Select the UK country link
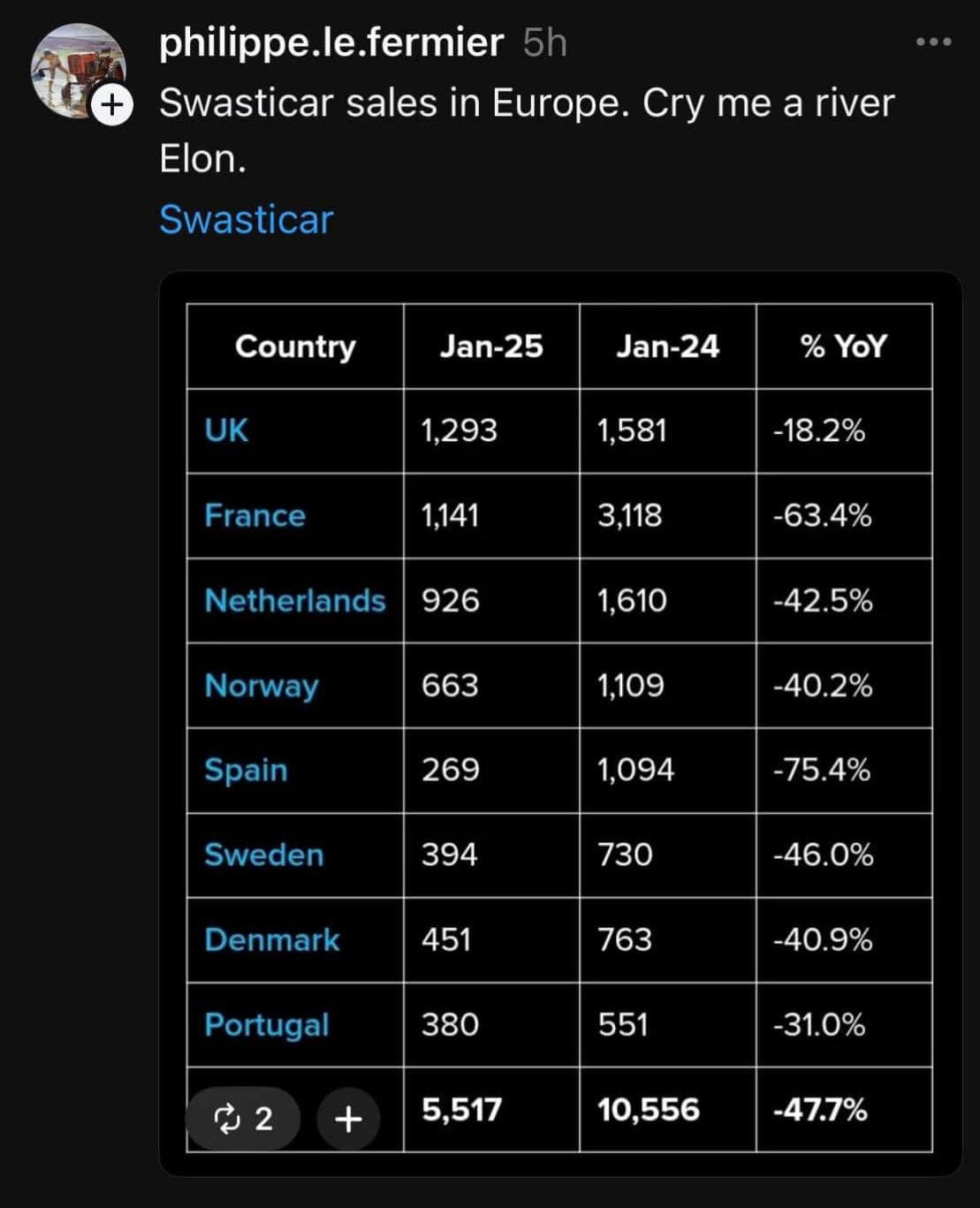Viewport: 980px width, 1208px height. click(226, 430)
